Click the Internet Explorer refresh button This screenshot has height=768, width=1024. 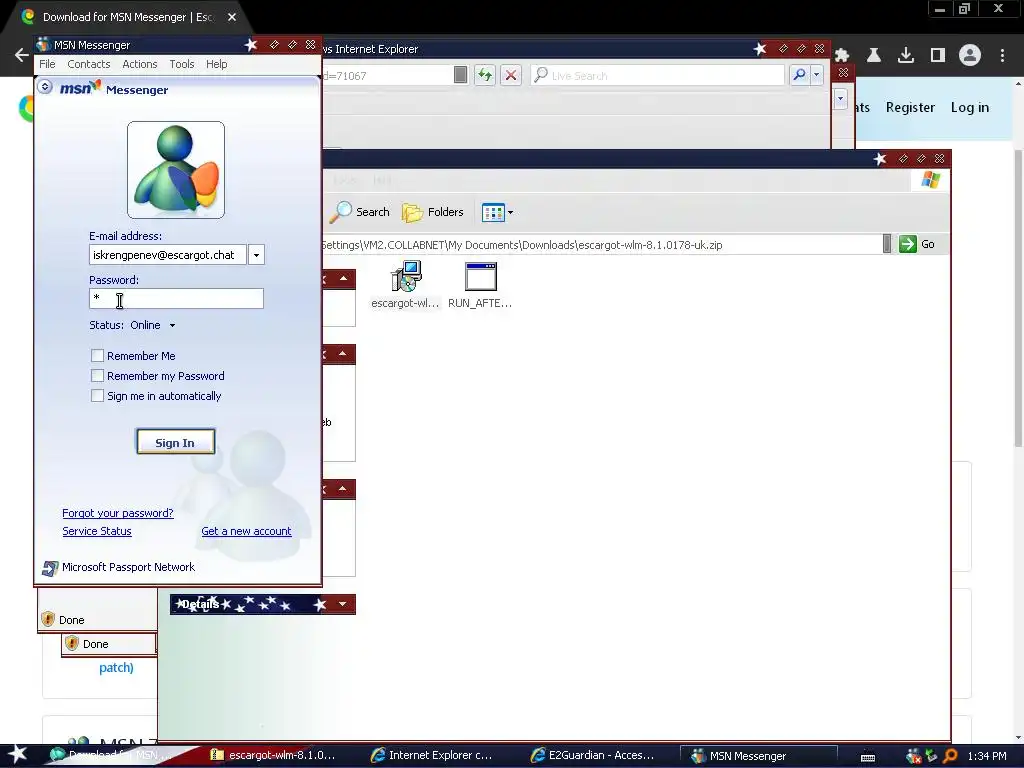point(485,75)
